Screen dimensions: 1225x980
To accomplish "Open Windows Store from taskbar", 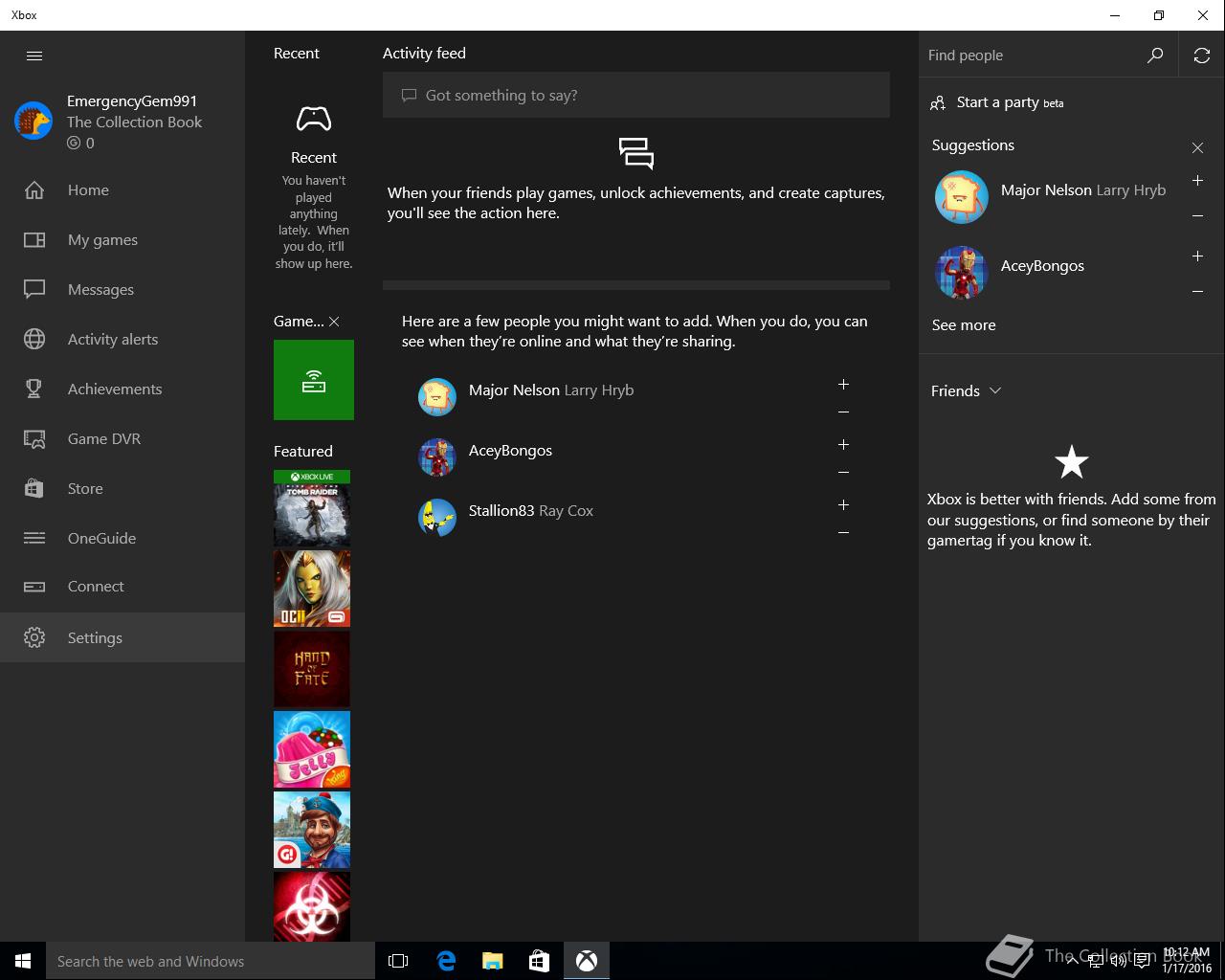I will (540, 961).
